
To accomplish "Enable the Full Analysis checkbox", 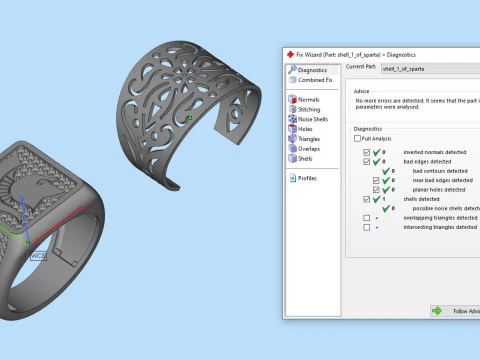I will point(357,138).
